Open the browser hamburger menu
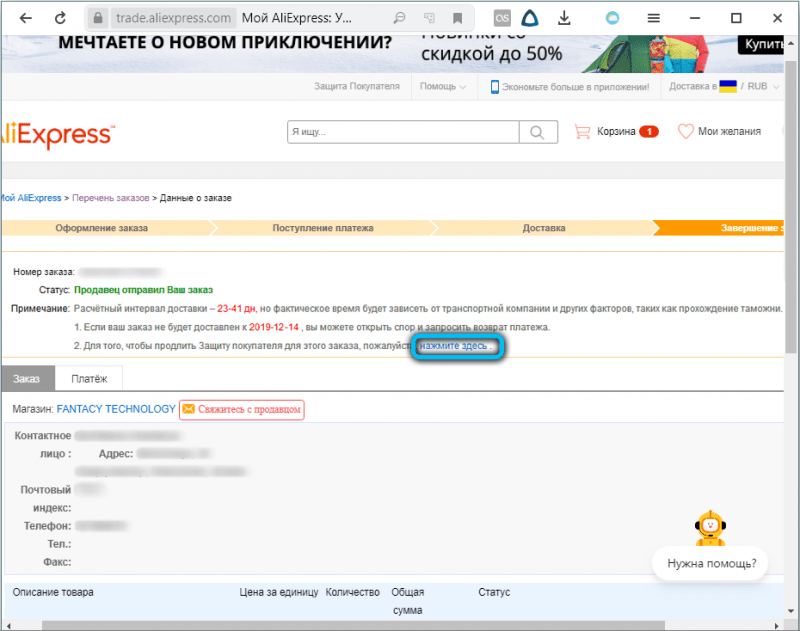Image resolution: width=800 pixels, height=631 pixels. pyautogui.click(x=654, y=18)
